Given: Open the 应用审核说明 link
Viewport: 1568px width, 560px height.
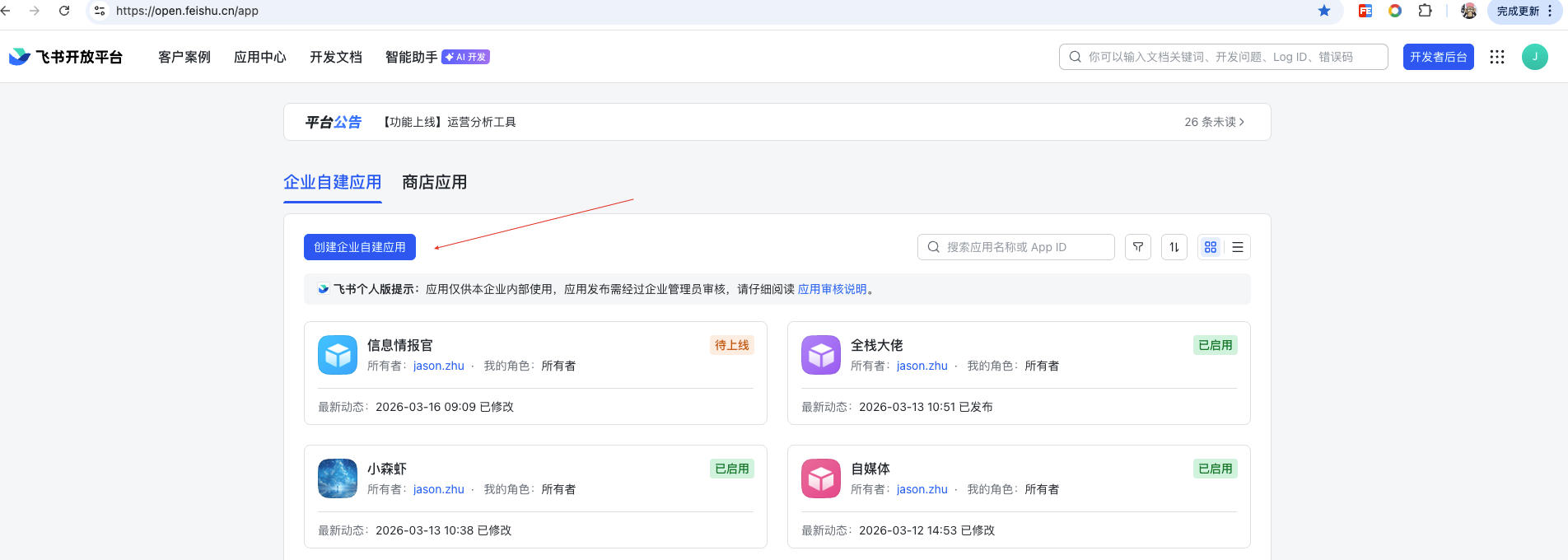Looking at the screenshot, I should tap(833, 289).
